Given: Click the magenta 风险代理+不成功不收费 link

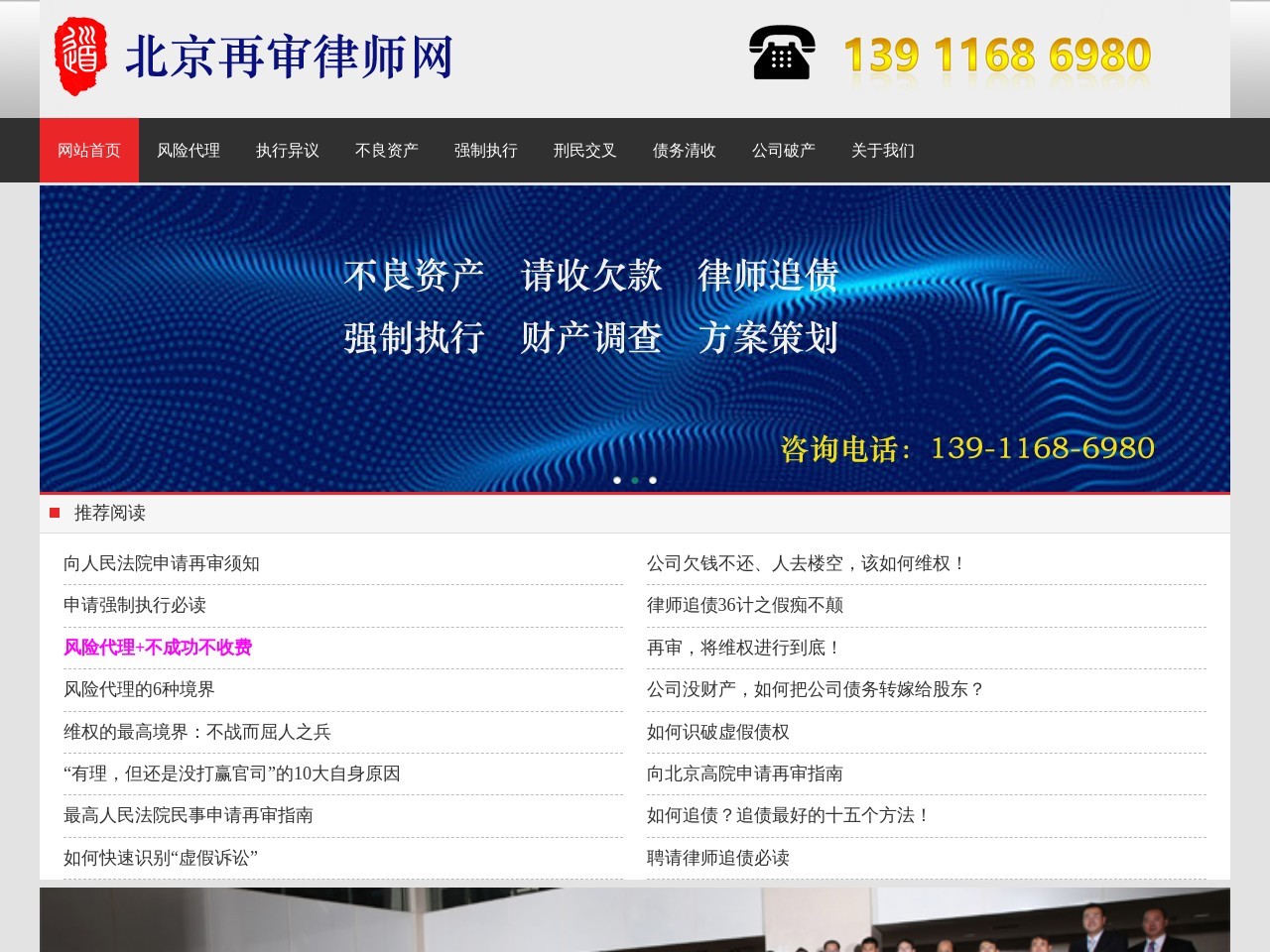Looking at the screenshot, I should [158, 648].
